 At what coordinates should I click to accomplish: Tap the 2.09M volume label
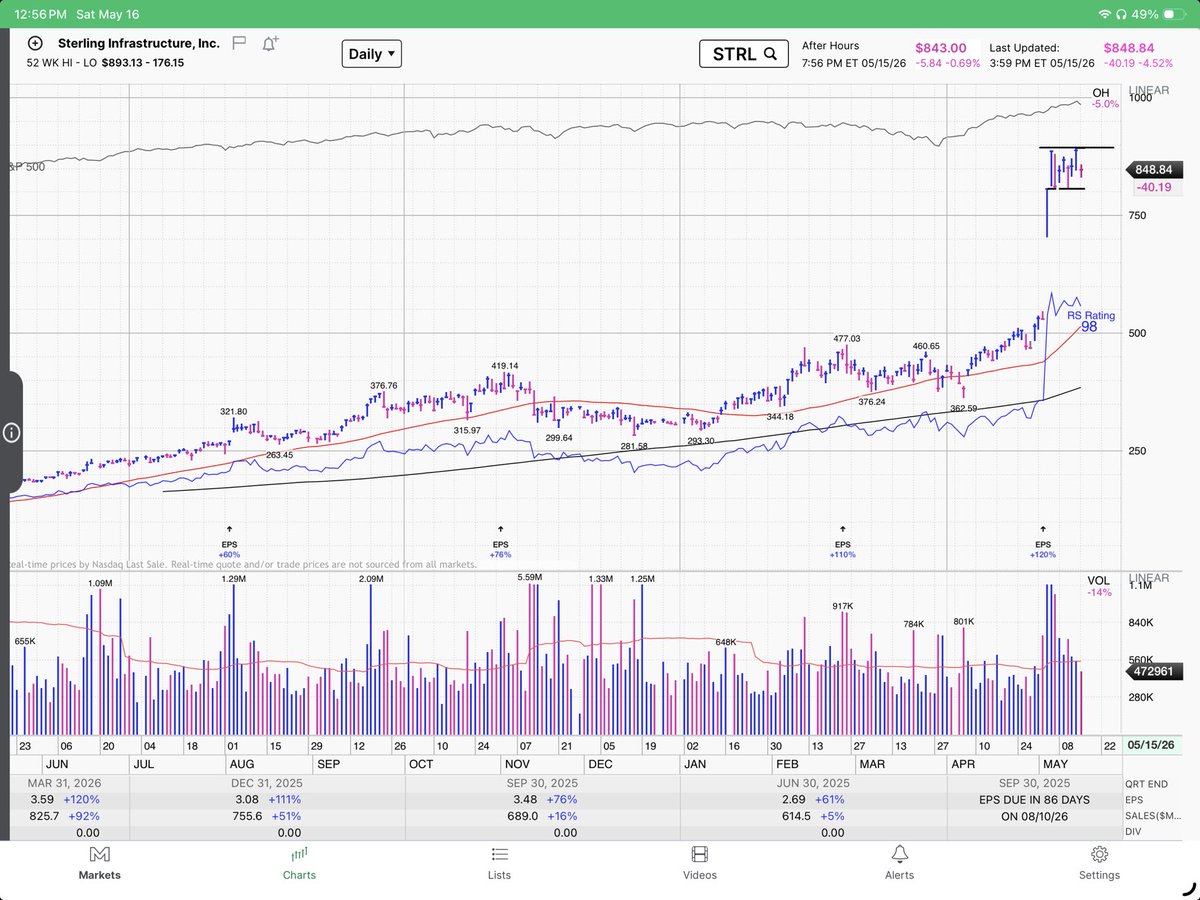point(371,578)
